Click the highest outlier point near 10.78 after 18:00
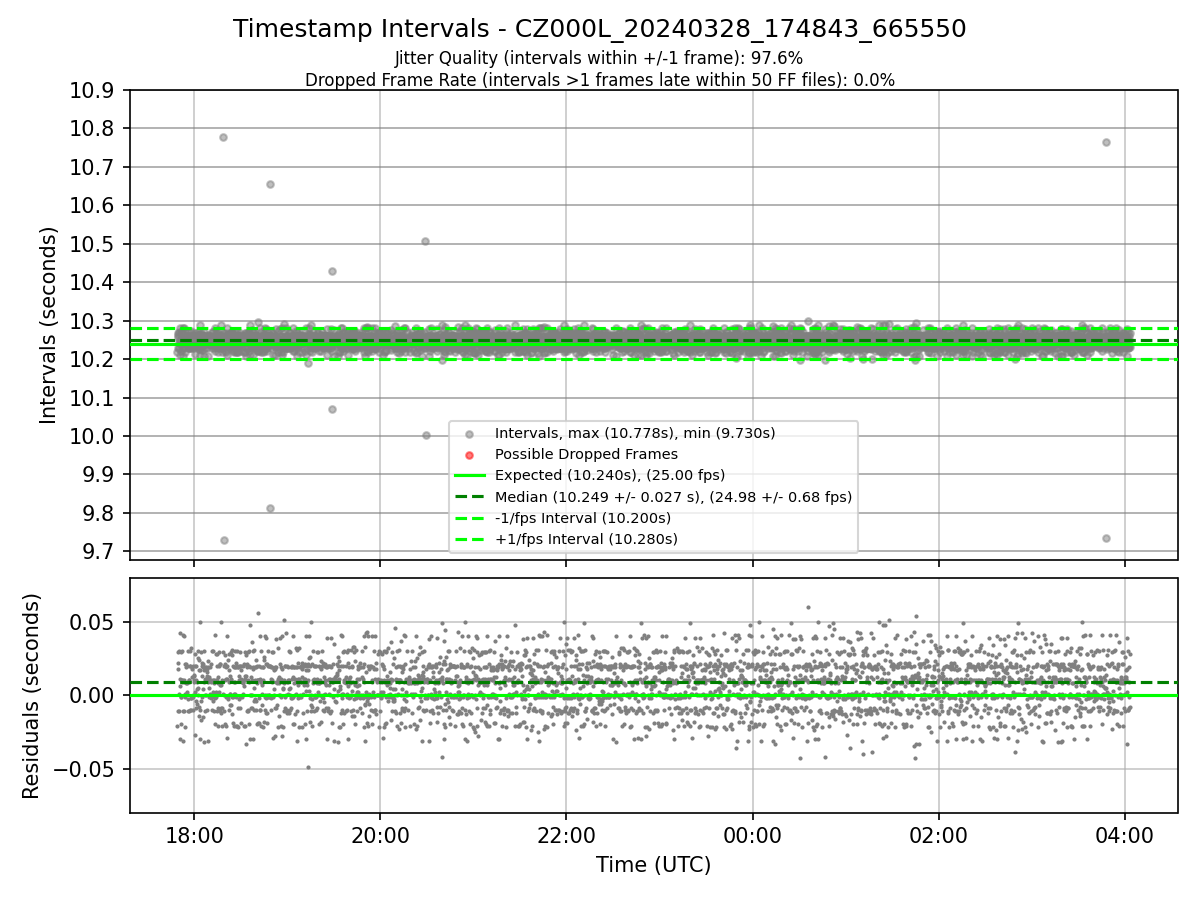Screen dimensions: 1200x900 click(223, 137)
